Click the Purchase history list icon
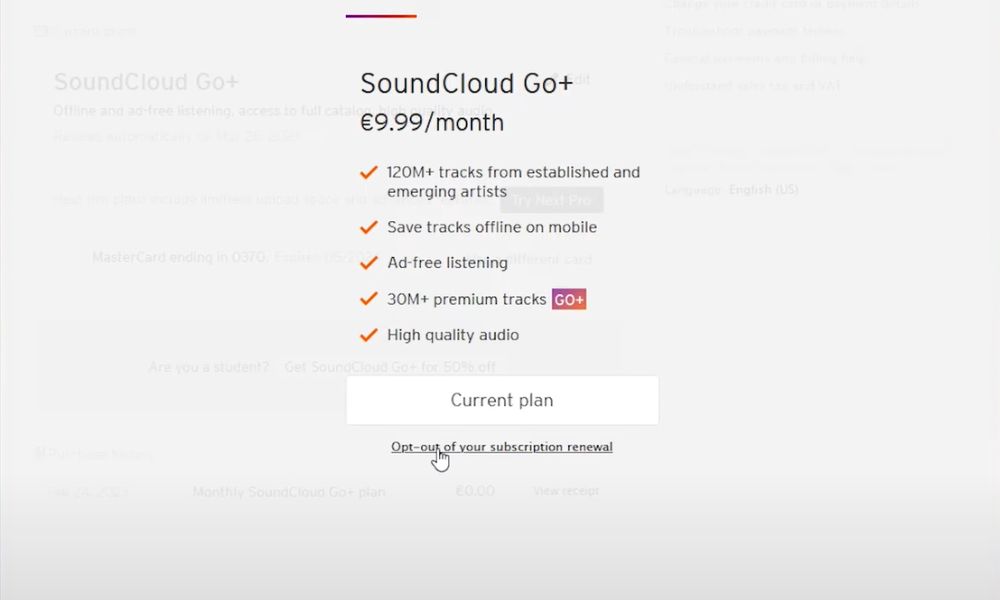Image resolution: width=1000 pixels, height=600 pixels. (x=37, y=453)
